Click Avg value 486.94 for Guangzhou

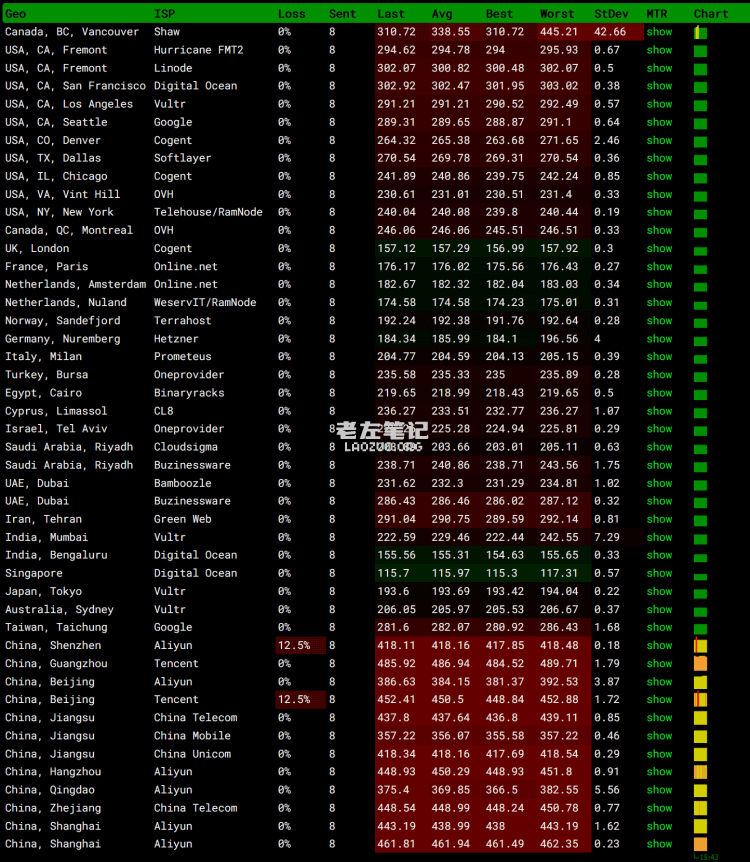(x=450, y=664)
